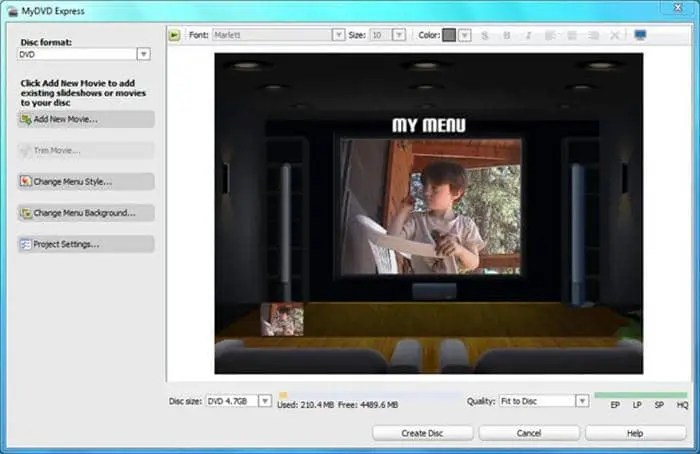The image size is (700, 454).
Task: Expand the Quality Fit to Disc dropdown
Action: click(582, 401)
